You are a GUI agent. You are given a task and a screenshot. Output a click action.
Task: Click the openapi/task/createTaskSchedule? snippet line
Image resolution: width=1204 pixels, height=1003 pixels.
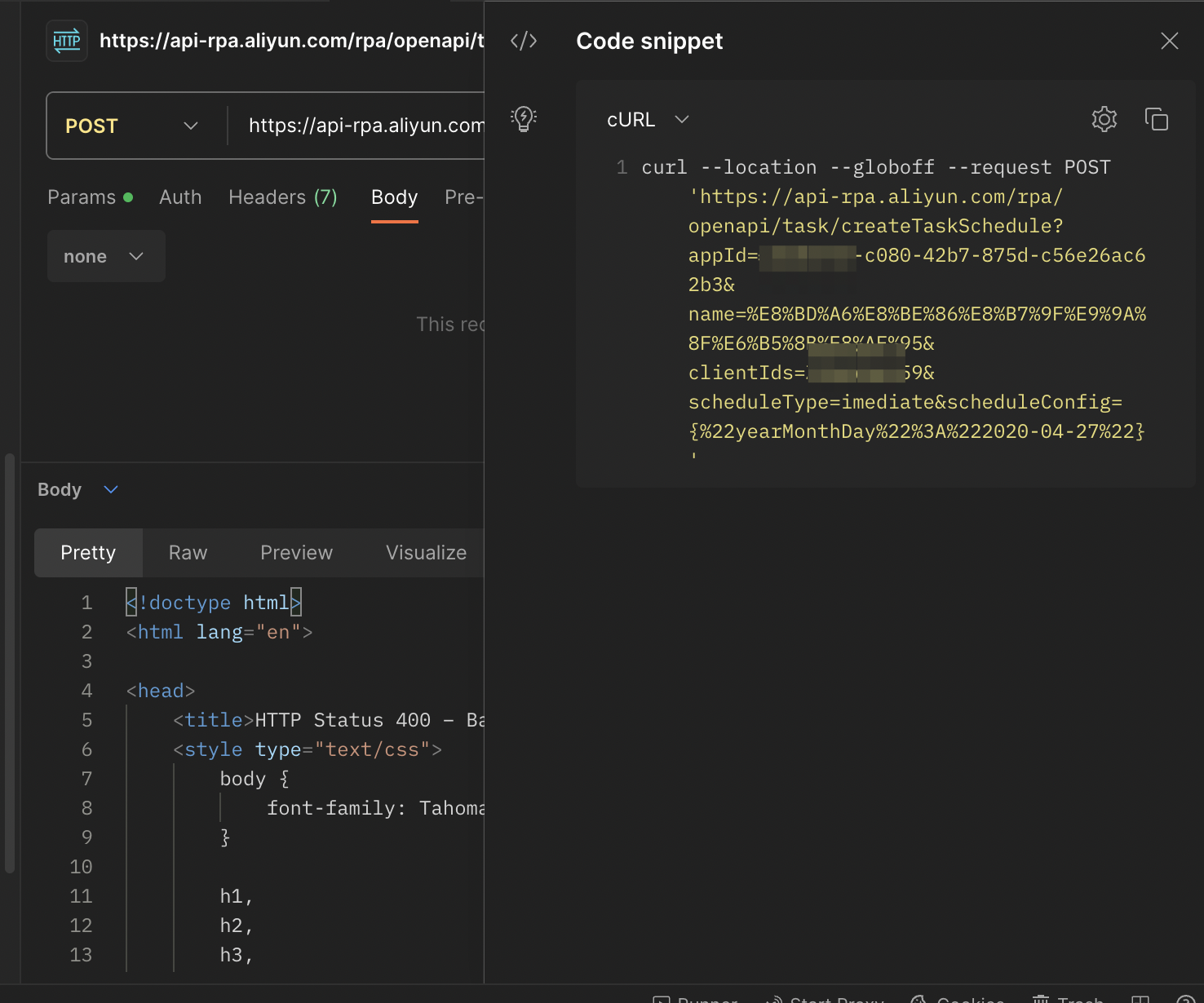876,226
